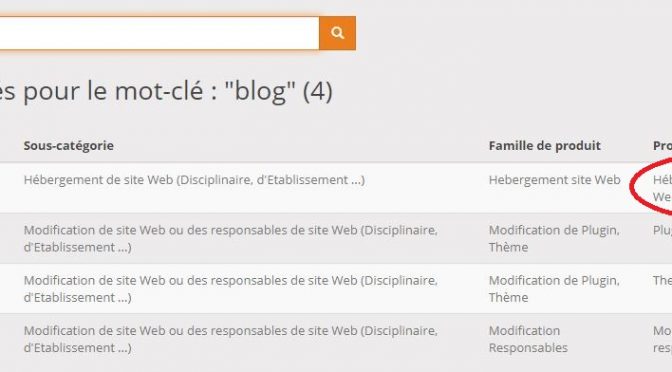Click the partially visible Produit column header
This screenshot has height=372, width=672.
click(x=662, y=146)
